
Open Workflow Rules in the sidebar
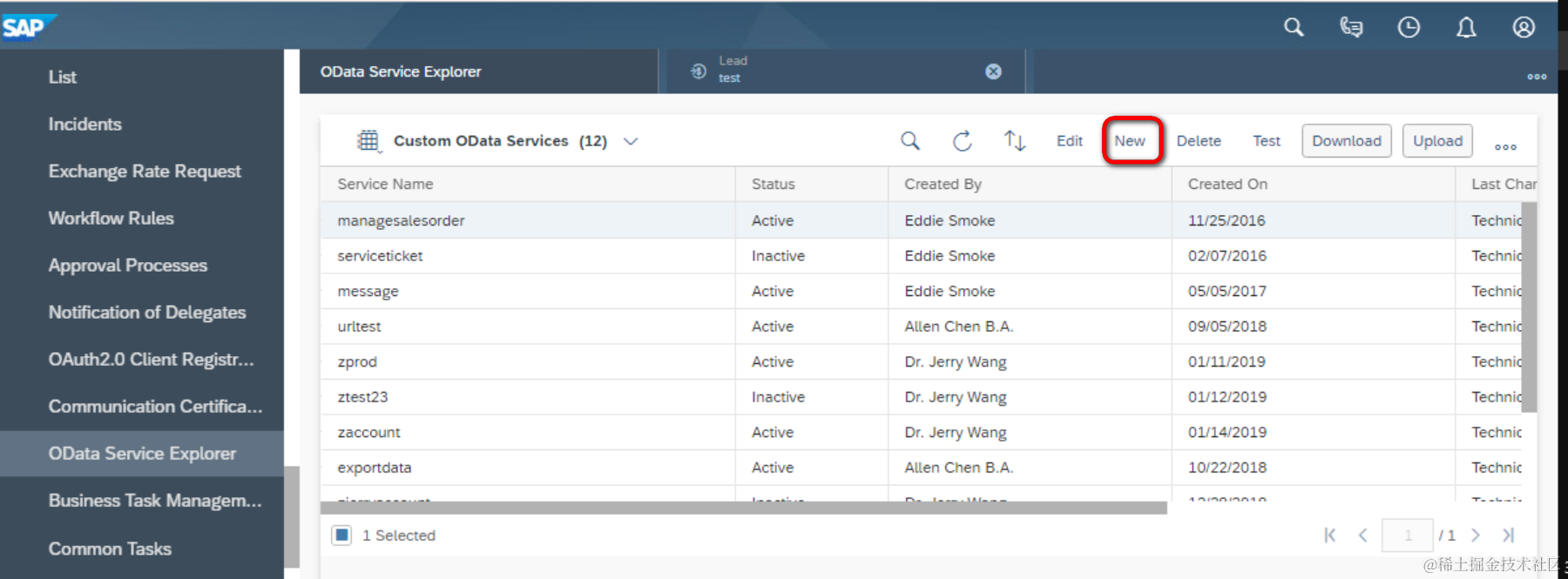112,218
